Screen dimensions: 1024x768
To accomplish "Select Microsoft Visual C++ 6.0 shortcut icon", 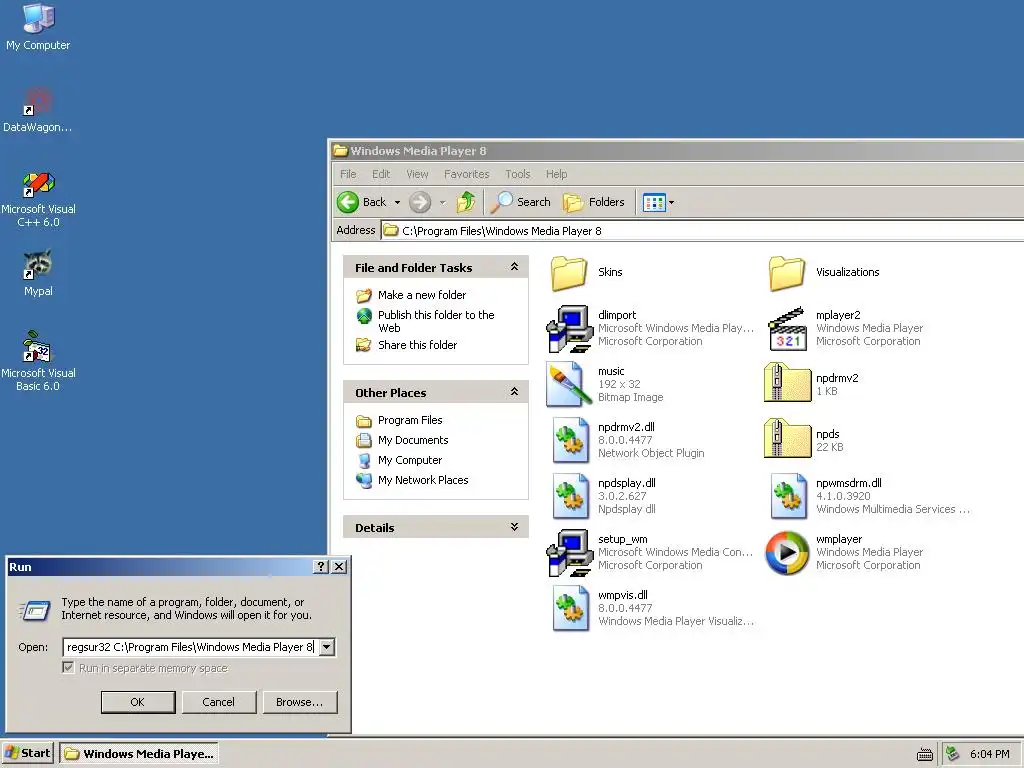I will (x=38, y=184).
